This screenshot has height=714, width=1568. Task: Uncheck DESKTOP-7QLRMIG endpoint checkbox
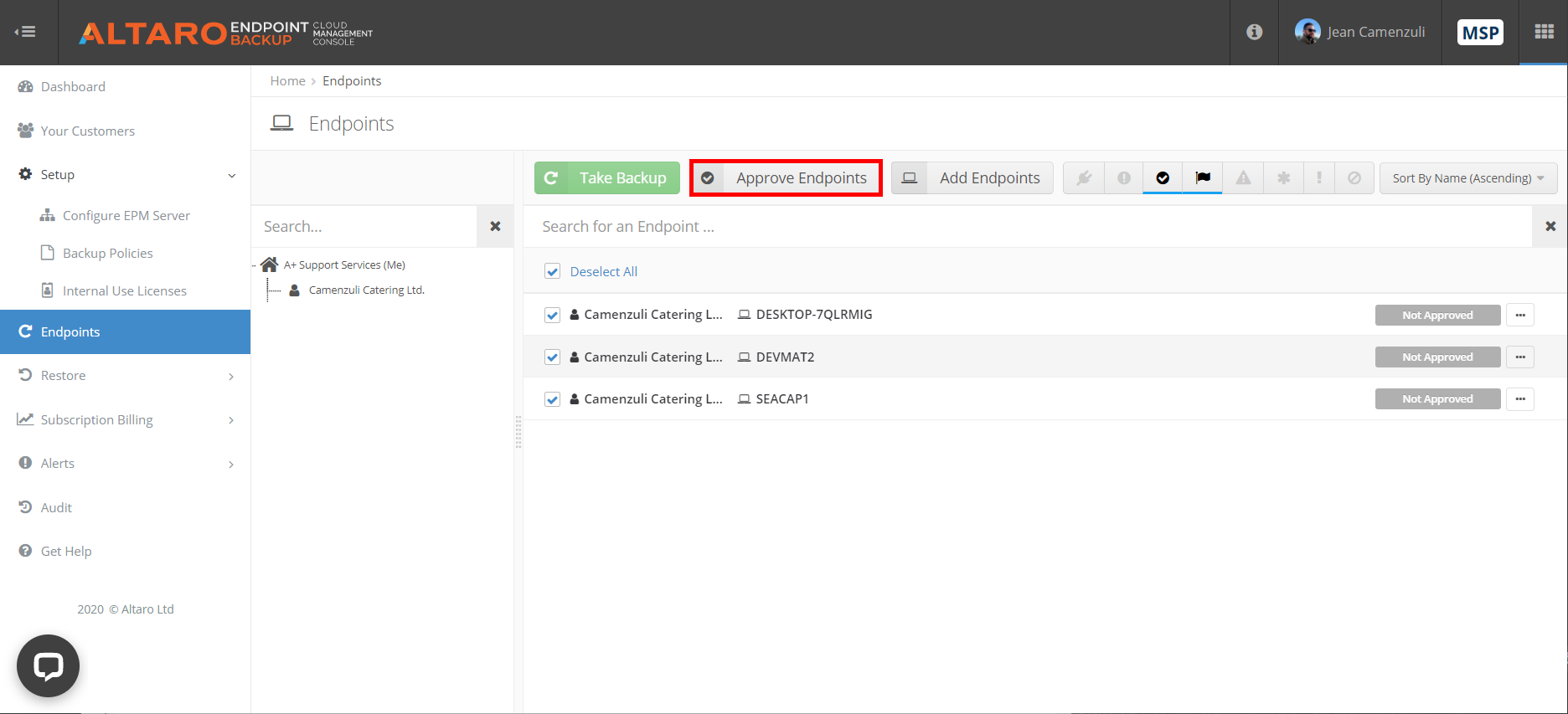coord(552,315)
